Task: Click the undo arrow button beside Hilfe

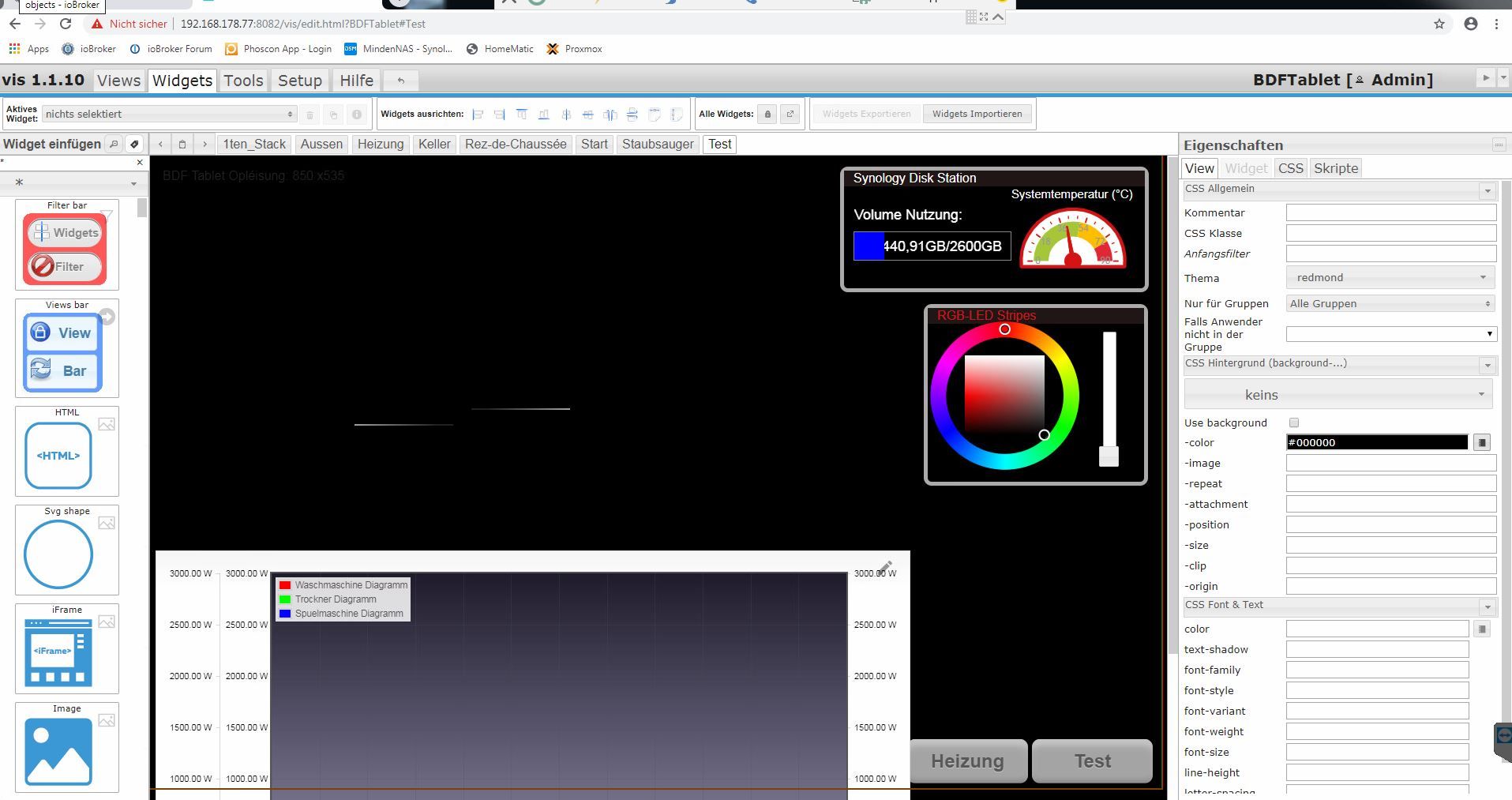Action: pyautogui.click(x=400, y=81)
